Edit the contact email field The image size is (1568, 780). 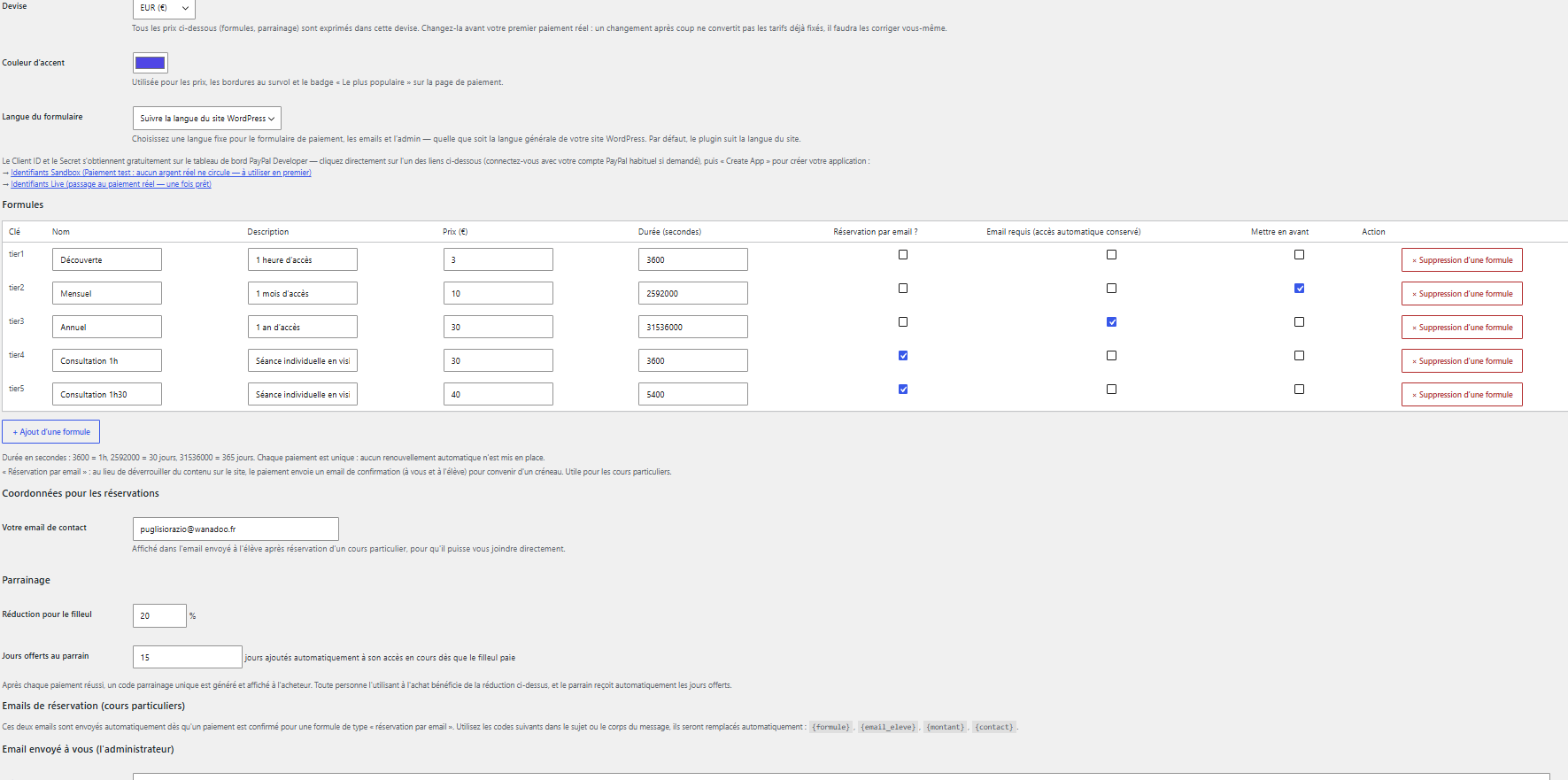(236, 529)
